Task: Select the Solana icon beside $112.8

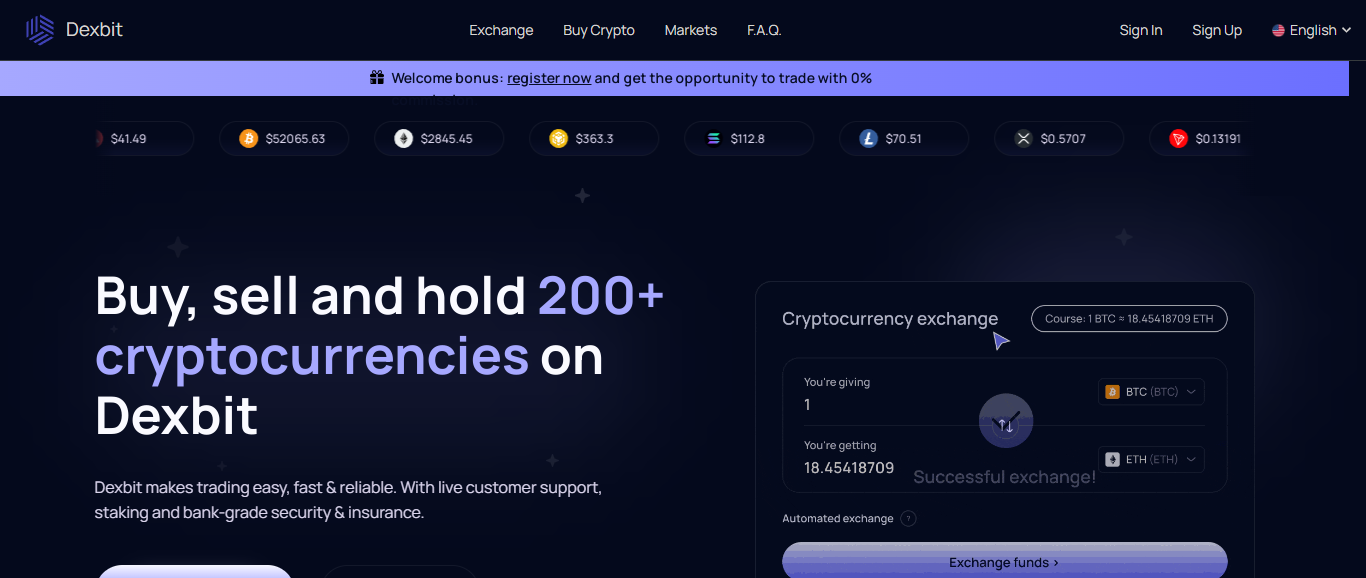Action: 713,138
